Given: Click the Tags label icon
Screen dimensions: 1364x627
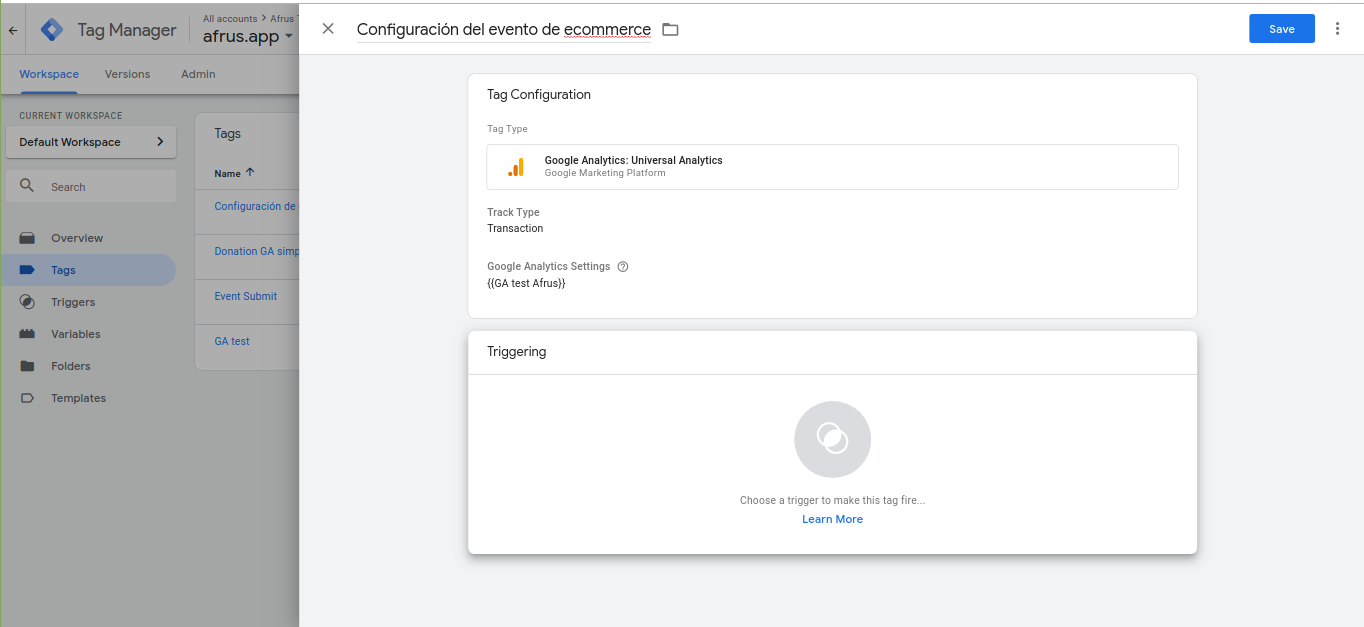Looking at the screenshot, I should (x=27, y=270).
